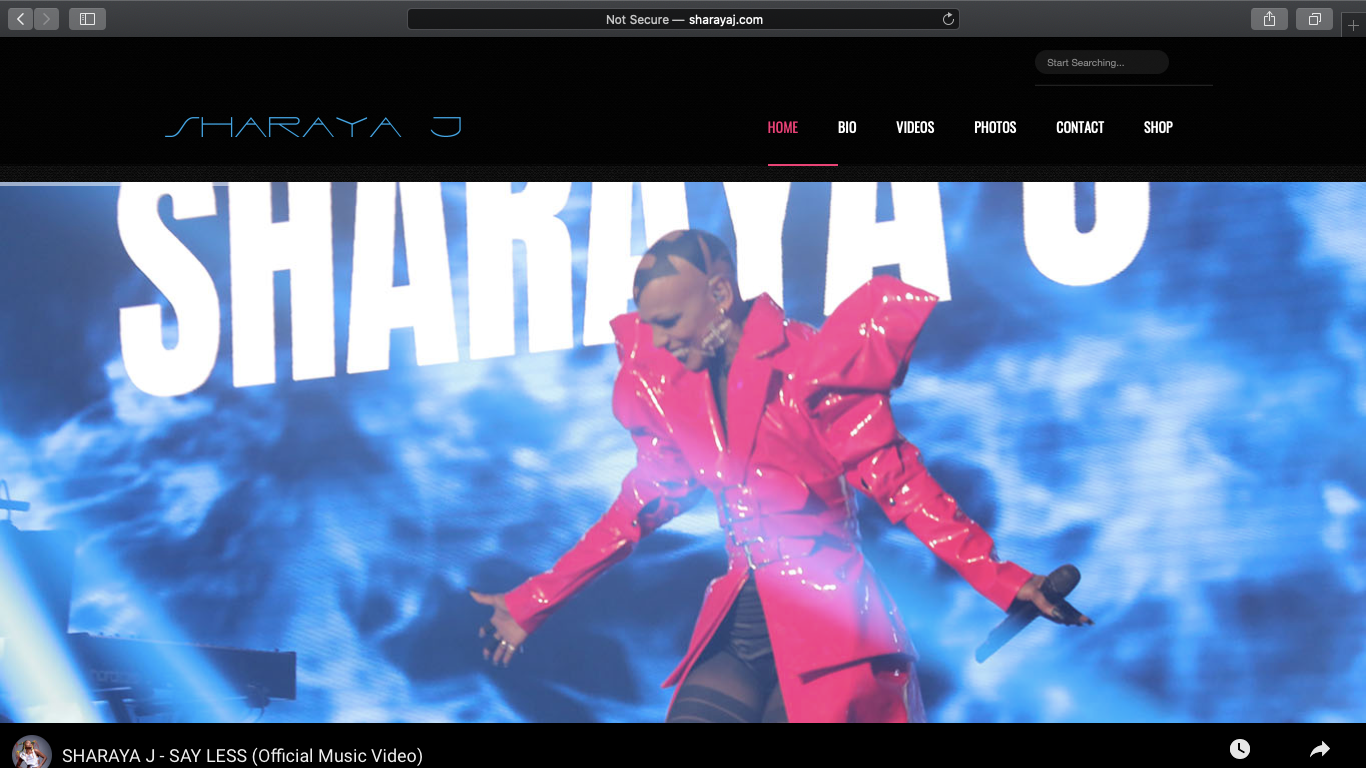The width and height of the screenshot is (1366, 768).
Task: Click the video share arrow icon
Action: click(1320, 749)
